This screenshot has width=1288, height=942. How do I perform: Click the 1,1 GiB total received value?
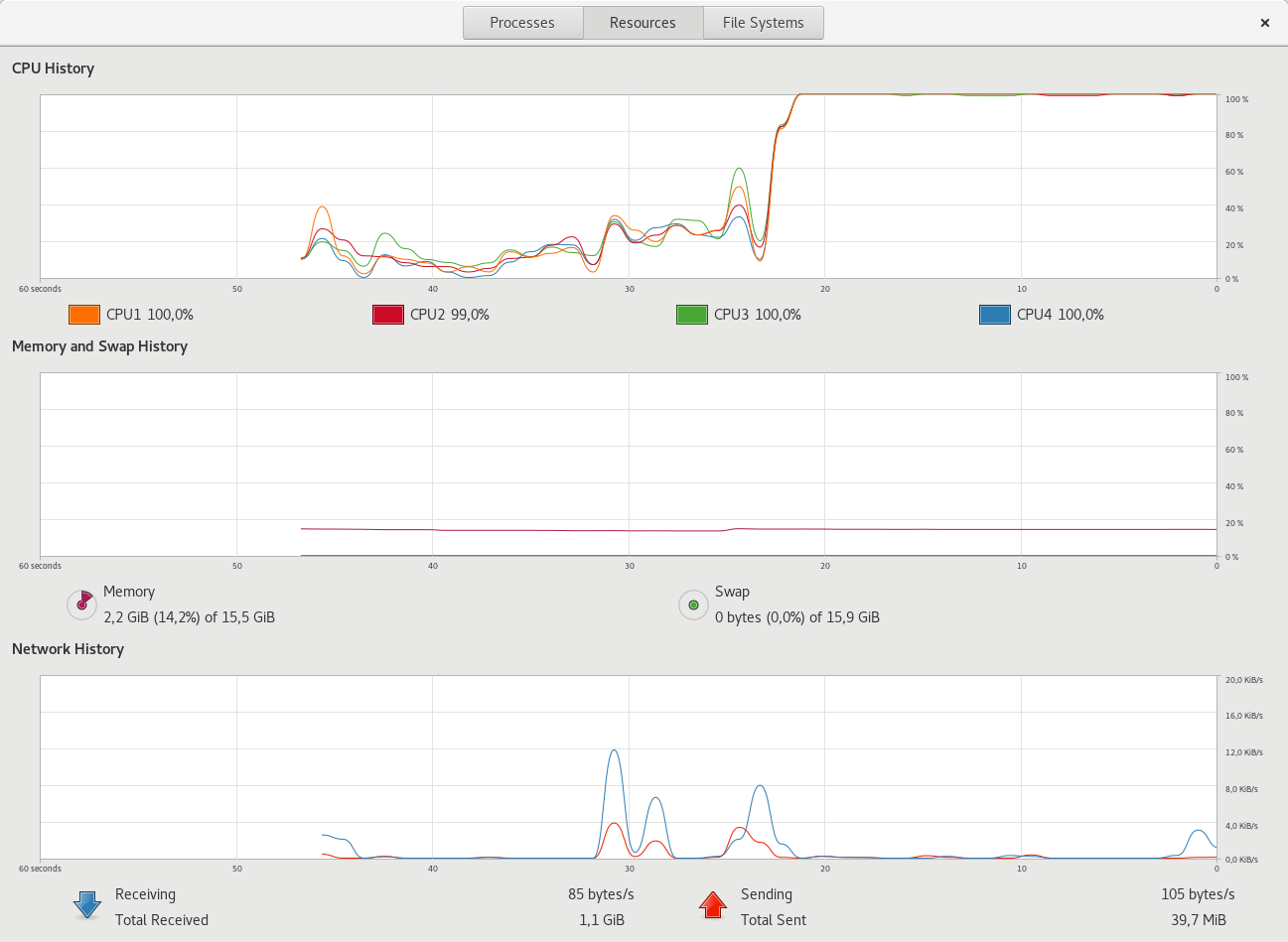[x=602, y=920]
